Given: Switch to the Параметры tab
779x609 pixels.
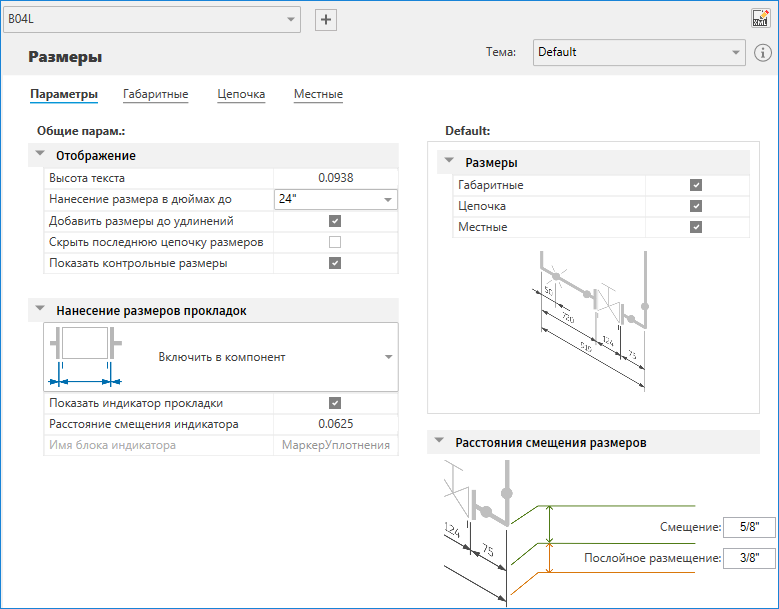Looking at the screenshot, I should coord(64,94).
